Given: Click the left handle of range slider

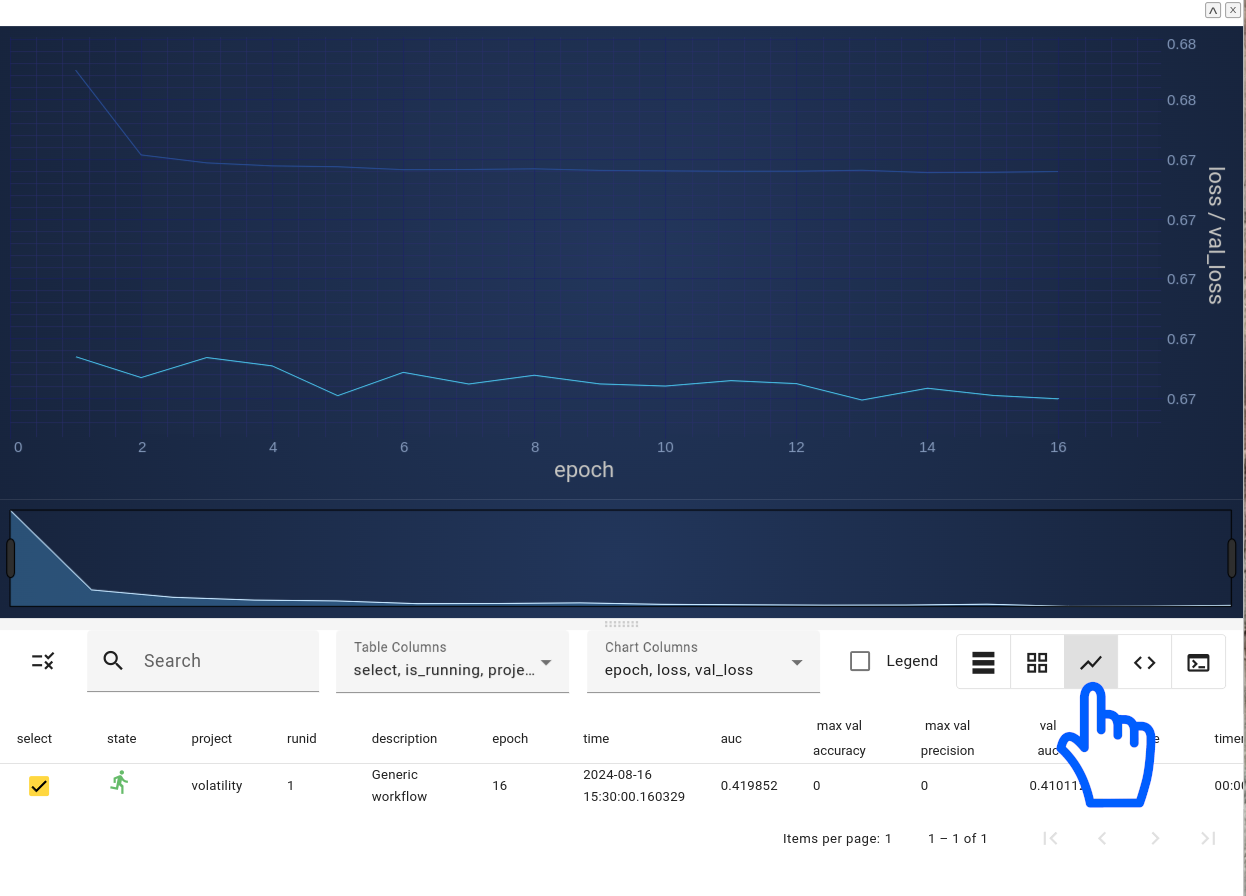Looking at the screenshot, I should [11, 558].
